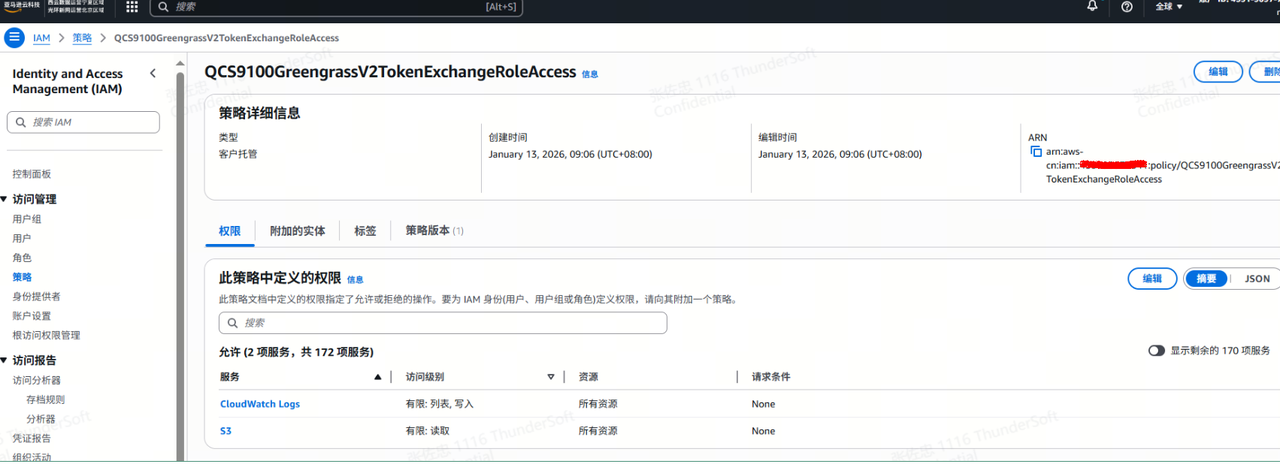Image resolution: width=1280 pixels, height=464 pixels.
Task: Focus the permissions 搜索 filter field
Action: coord(443,323)
